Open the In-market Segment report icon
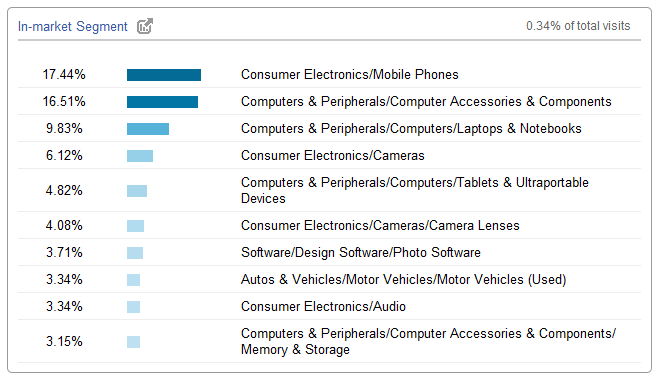This screenshot has height=379, width=657. click(x=145, y=26)
